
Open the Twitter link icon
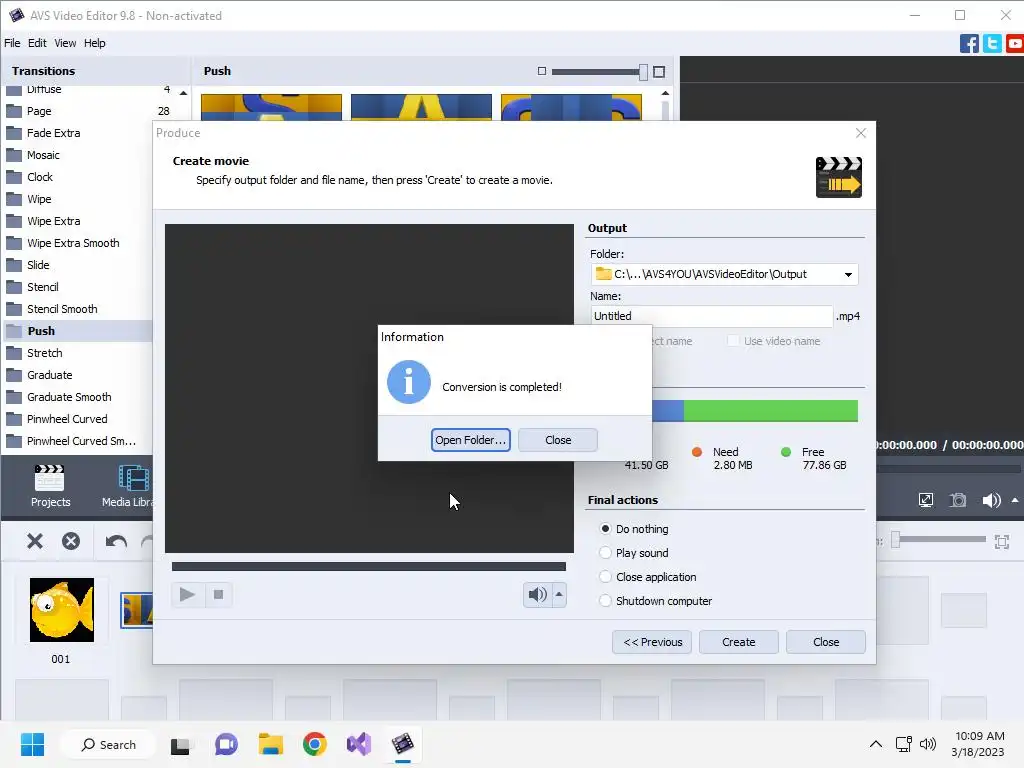click(992, 44)
